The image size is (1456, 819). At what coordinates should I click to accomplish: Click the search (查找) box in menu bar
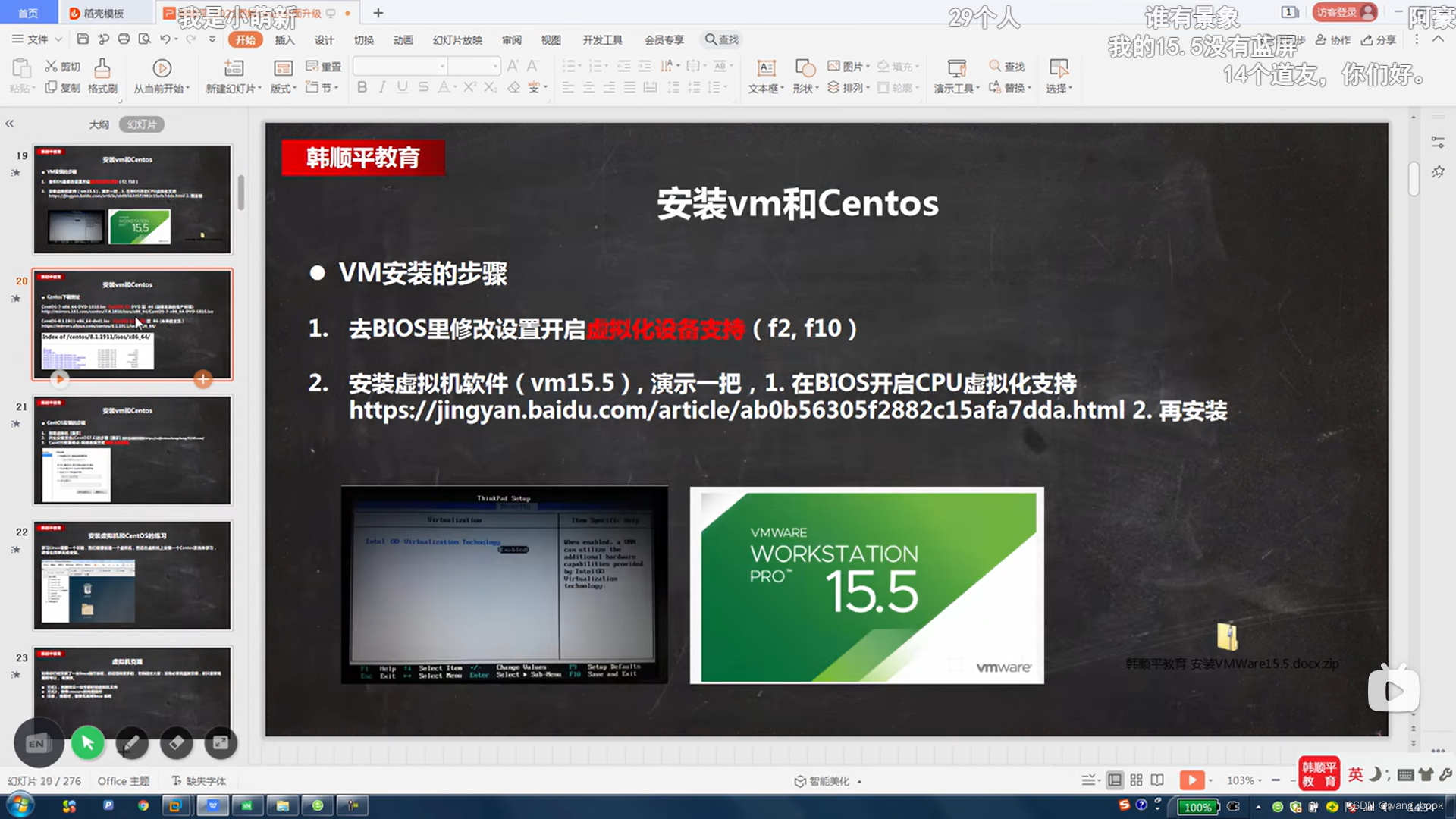coord(722,39)
